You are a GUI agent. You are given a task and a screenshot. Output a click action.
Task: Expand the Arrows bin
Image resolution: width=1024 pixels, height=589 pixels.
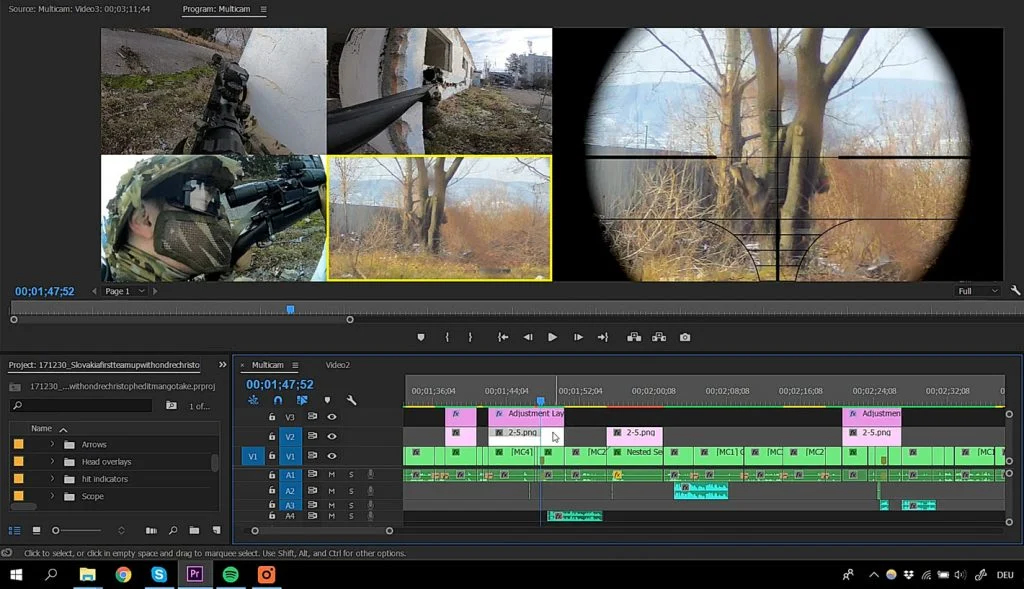52,445
